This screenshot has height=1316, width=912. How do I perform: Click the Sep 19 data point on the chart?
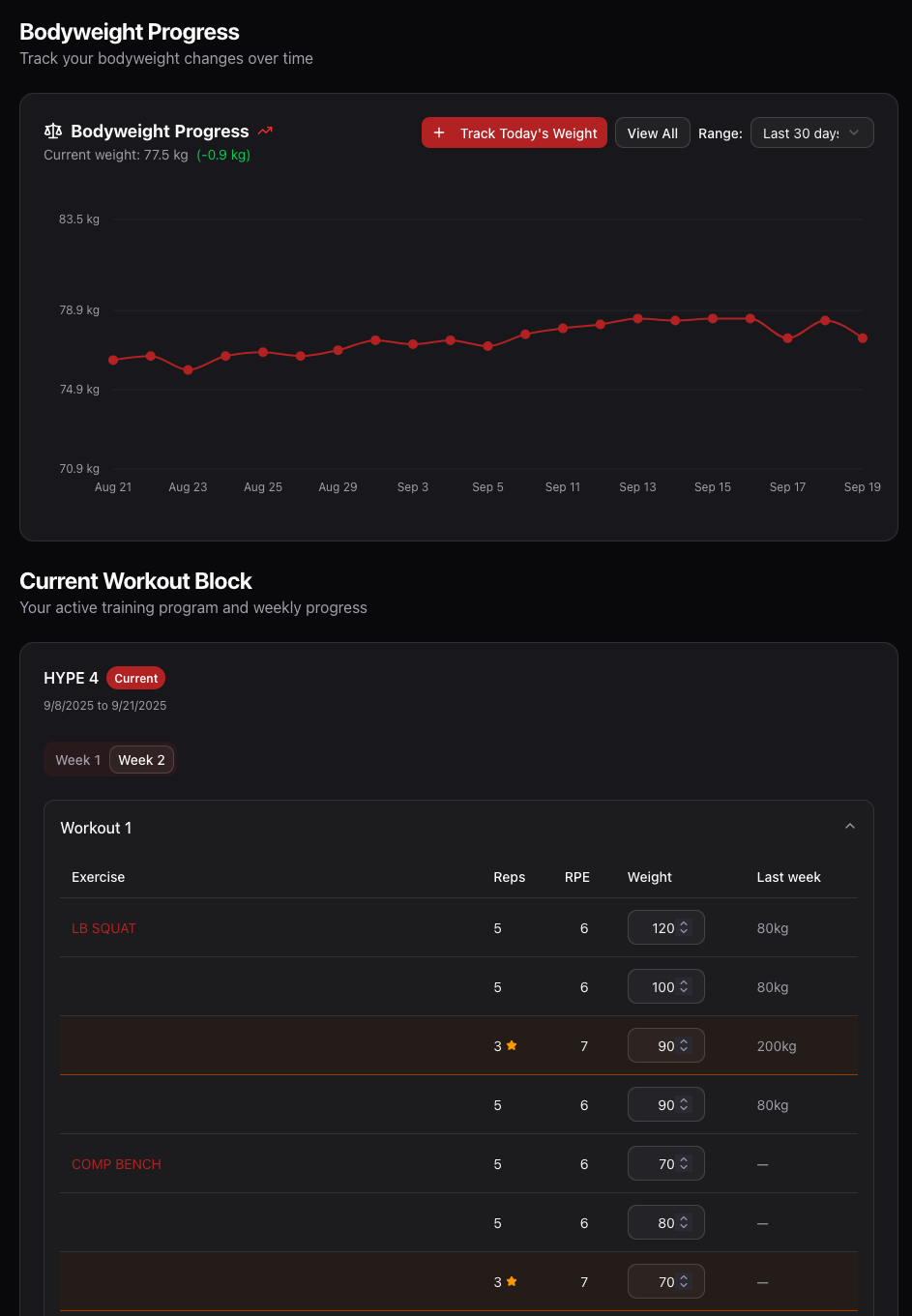coord(862,338)
